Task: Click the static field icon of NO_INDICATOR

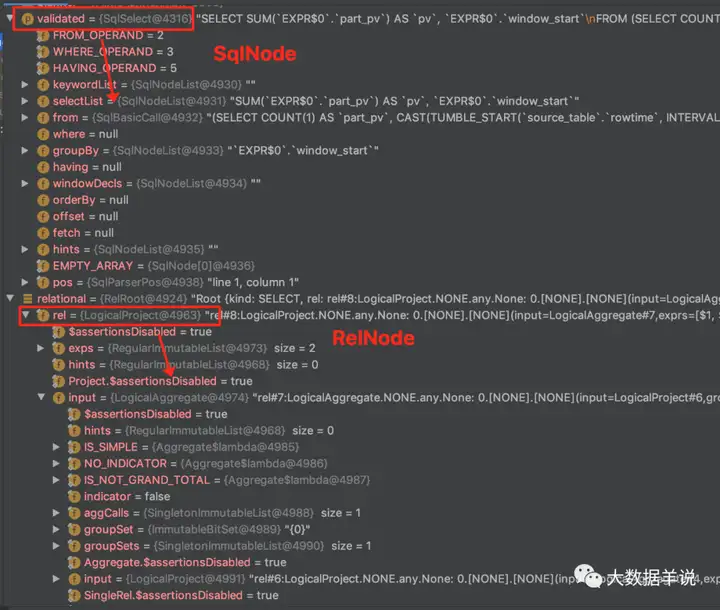Action: (74, 464)
